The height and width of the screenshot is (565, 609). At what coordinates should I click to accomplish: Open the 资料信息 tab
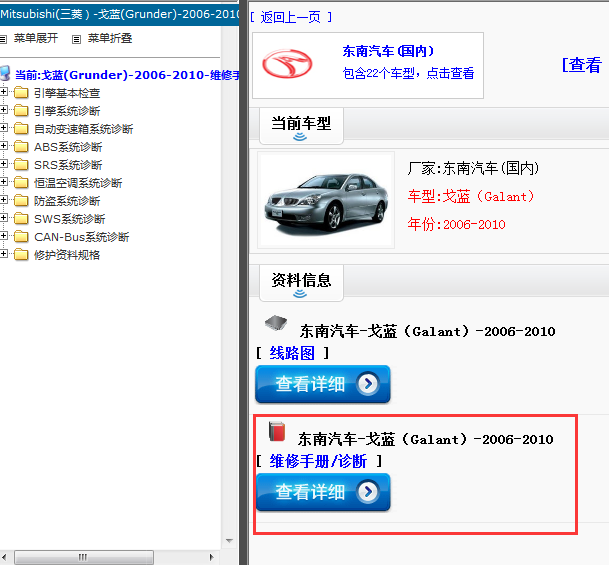point(301,283)
